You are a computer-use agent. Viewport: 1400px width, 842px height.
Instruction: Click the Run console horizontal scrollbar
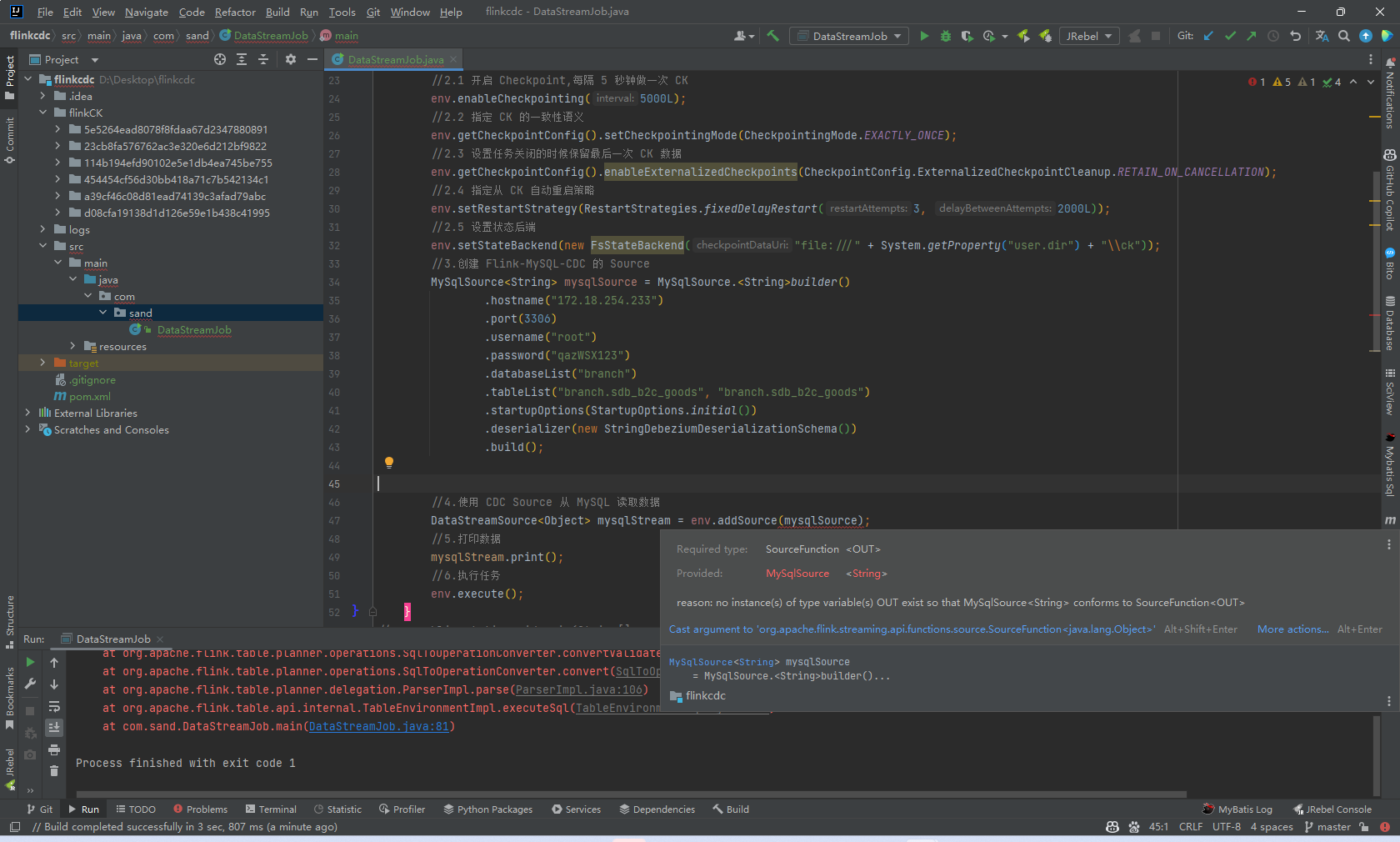[x=631, y=794]
